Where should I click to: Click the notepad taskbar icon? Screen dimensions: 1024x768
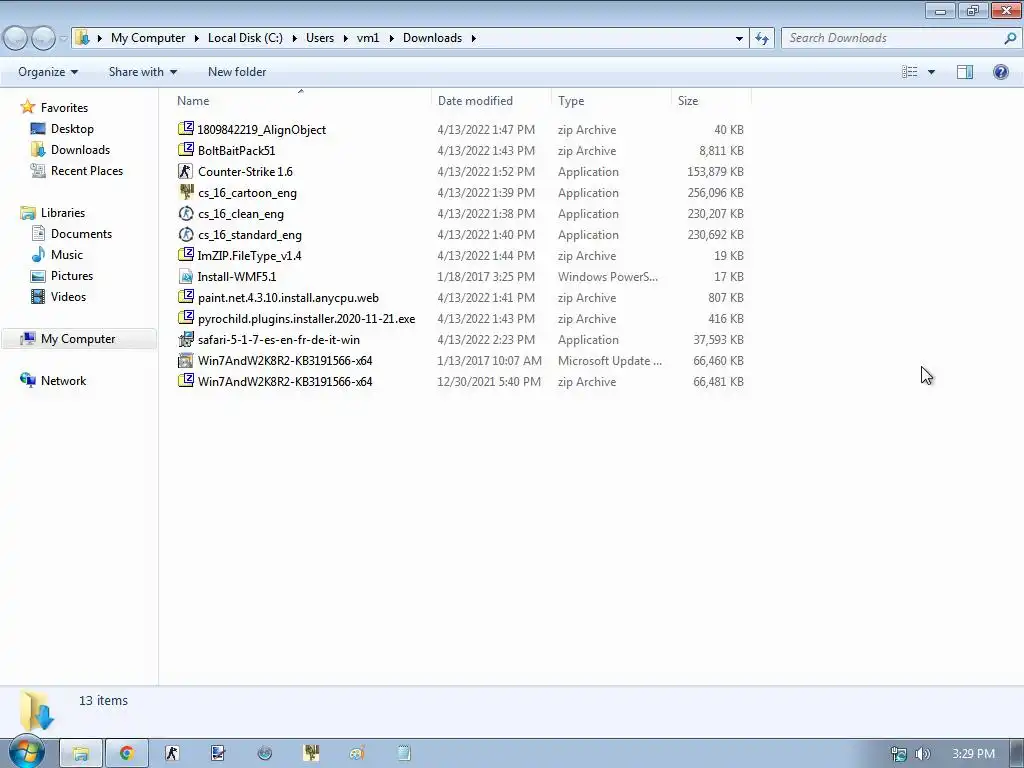(404, 754)
